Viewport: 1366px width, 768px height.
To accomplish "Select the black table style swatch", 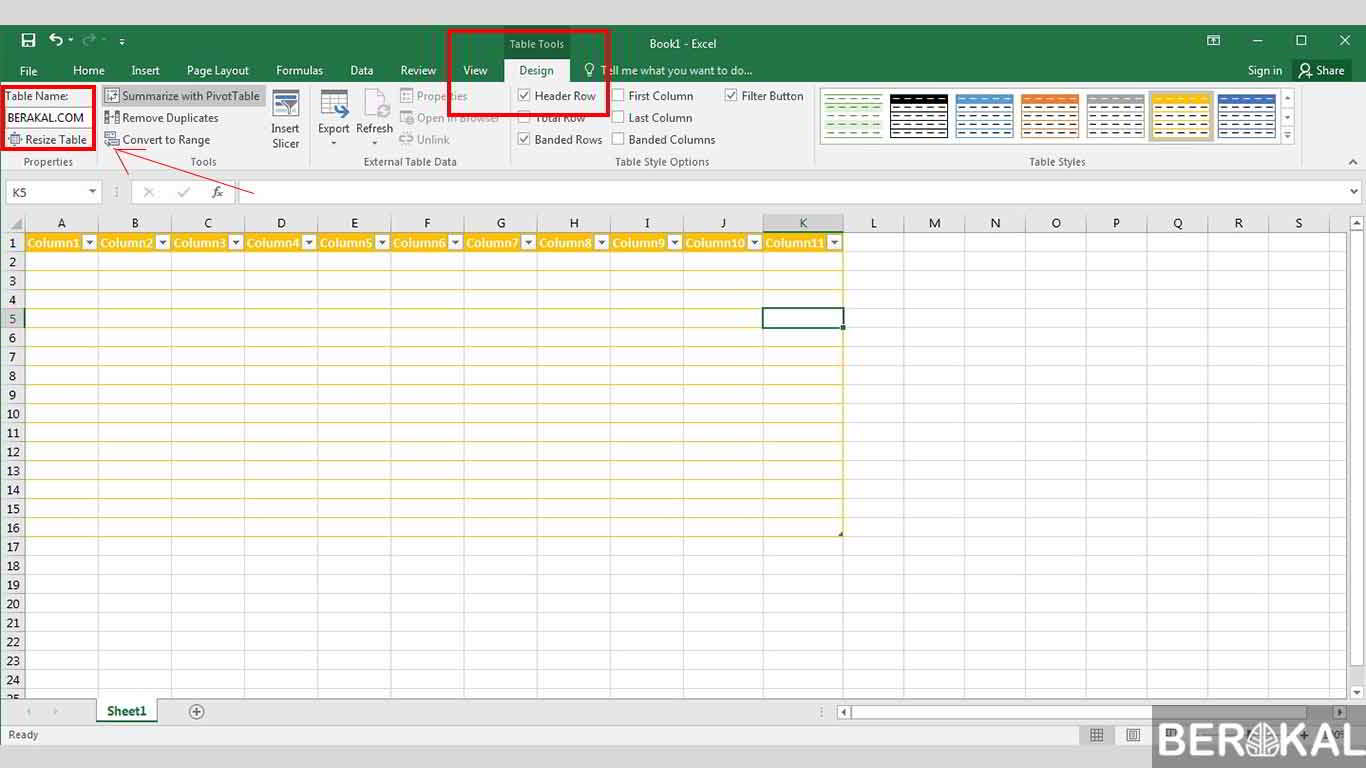I will 918,116.
